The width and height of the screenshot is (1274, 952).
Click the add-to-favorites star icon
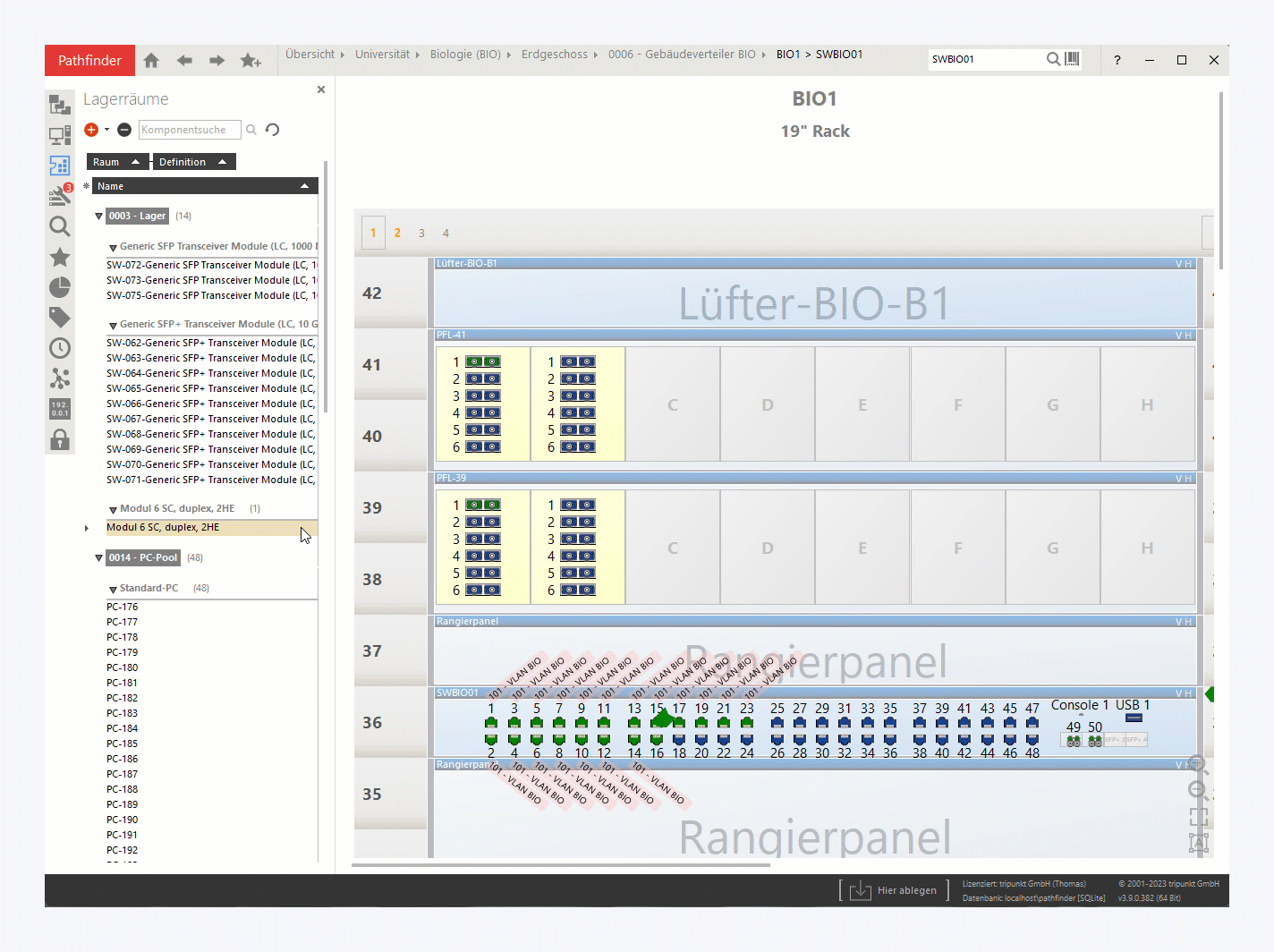point(251,61)
